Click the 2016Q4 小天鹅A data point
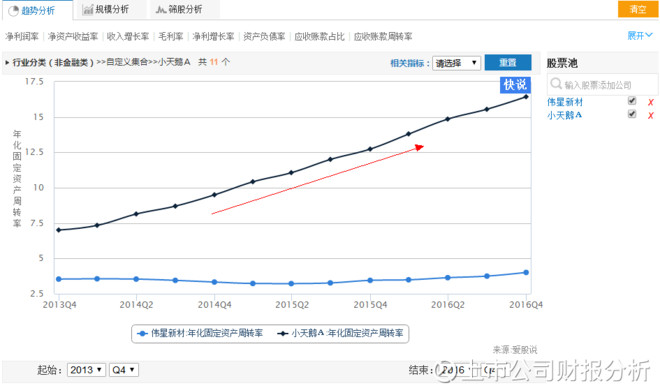The image size is (660, 388). click(x=526, y=97)
